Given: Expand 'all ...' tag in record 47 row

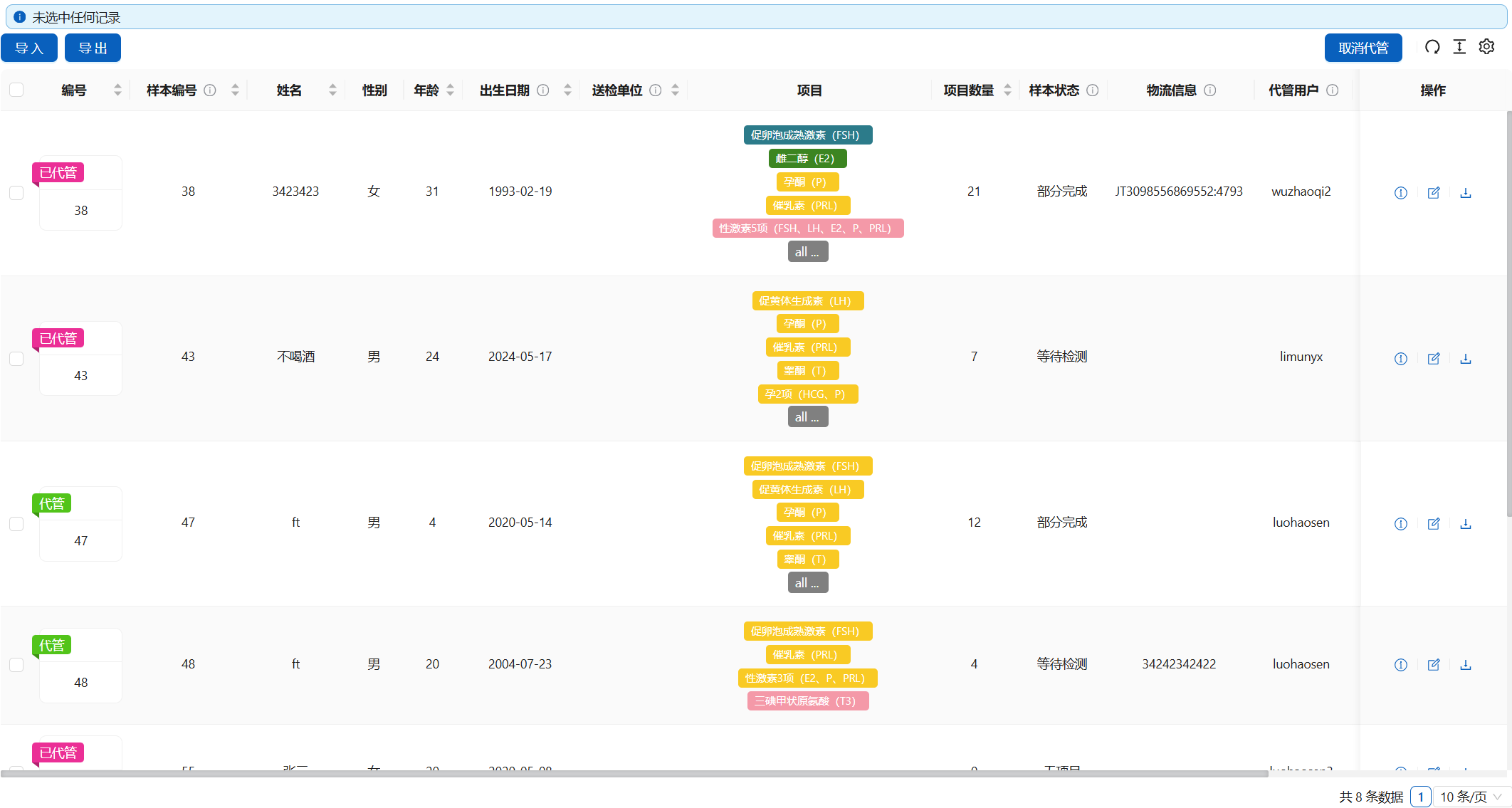Looking at the screenshot, I should coord(807,583).
